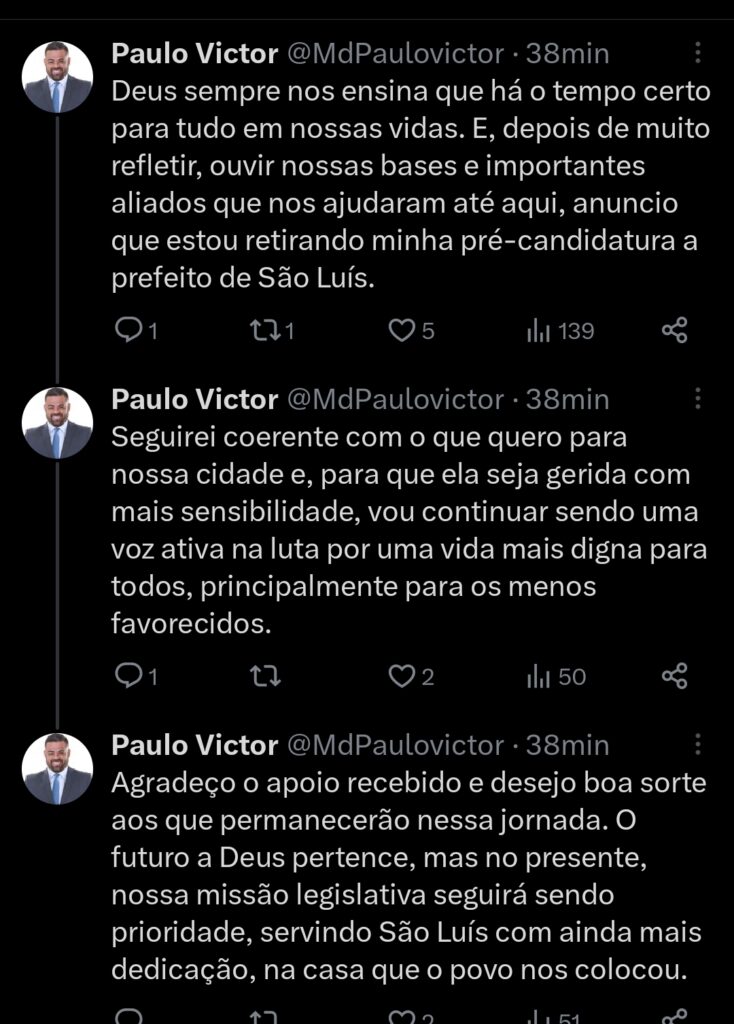Reply to the first tweet about pré-candidatura
Viewport: 734px width, 1024px height.
(x=129, y=330)
